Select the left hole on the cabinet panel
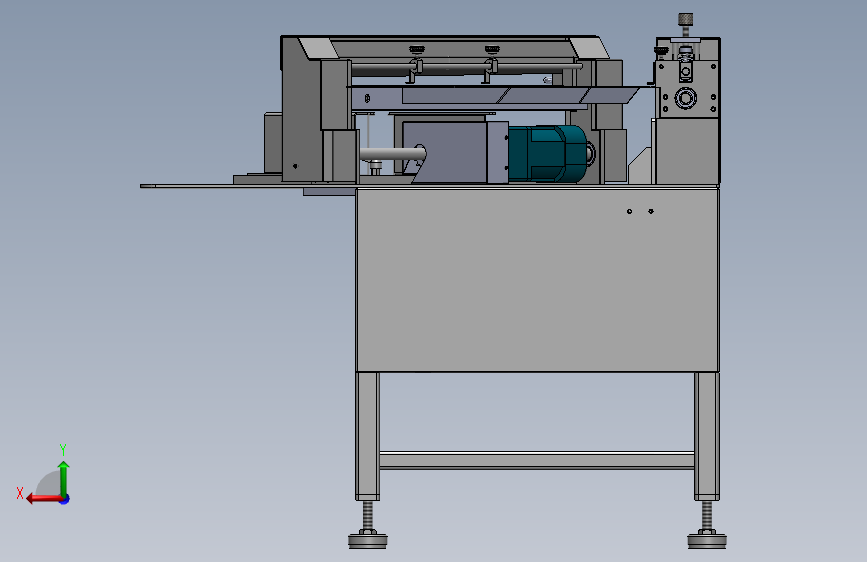The image size is (867, 562). [x=629, y=211]
